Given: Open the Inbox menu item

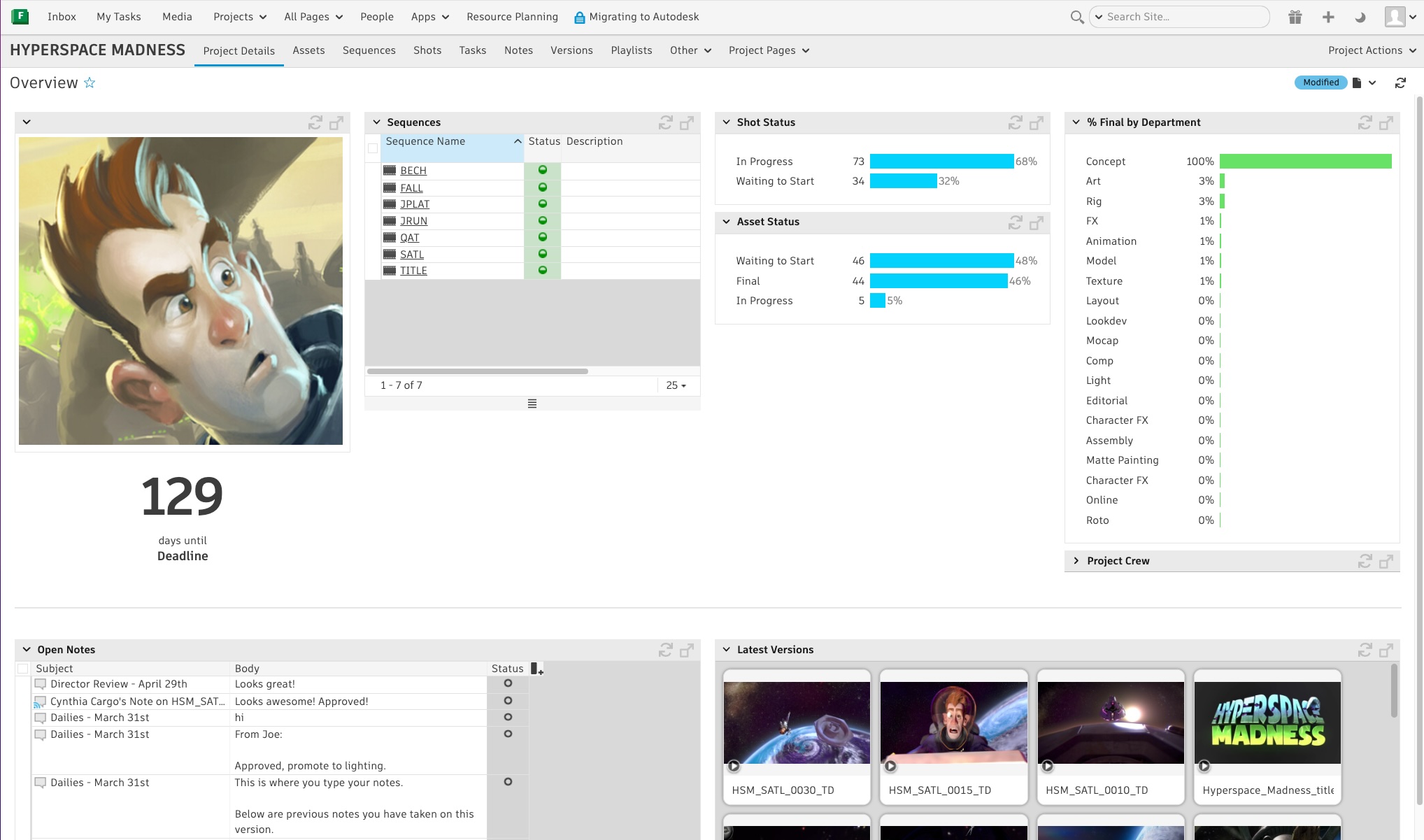Looking at the screenshot, I should coord(62,17).
